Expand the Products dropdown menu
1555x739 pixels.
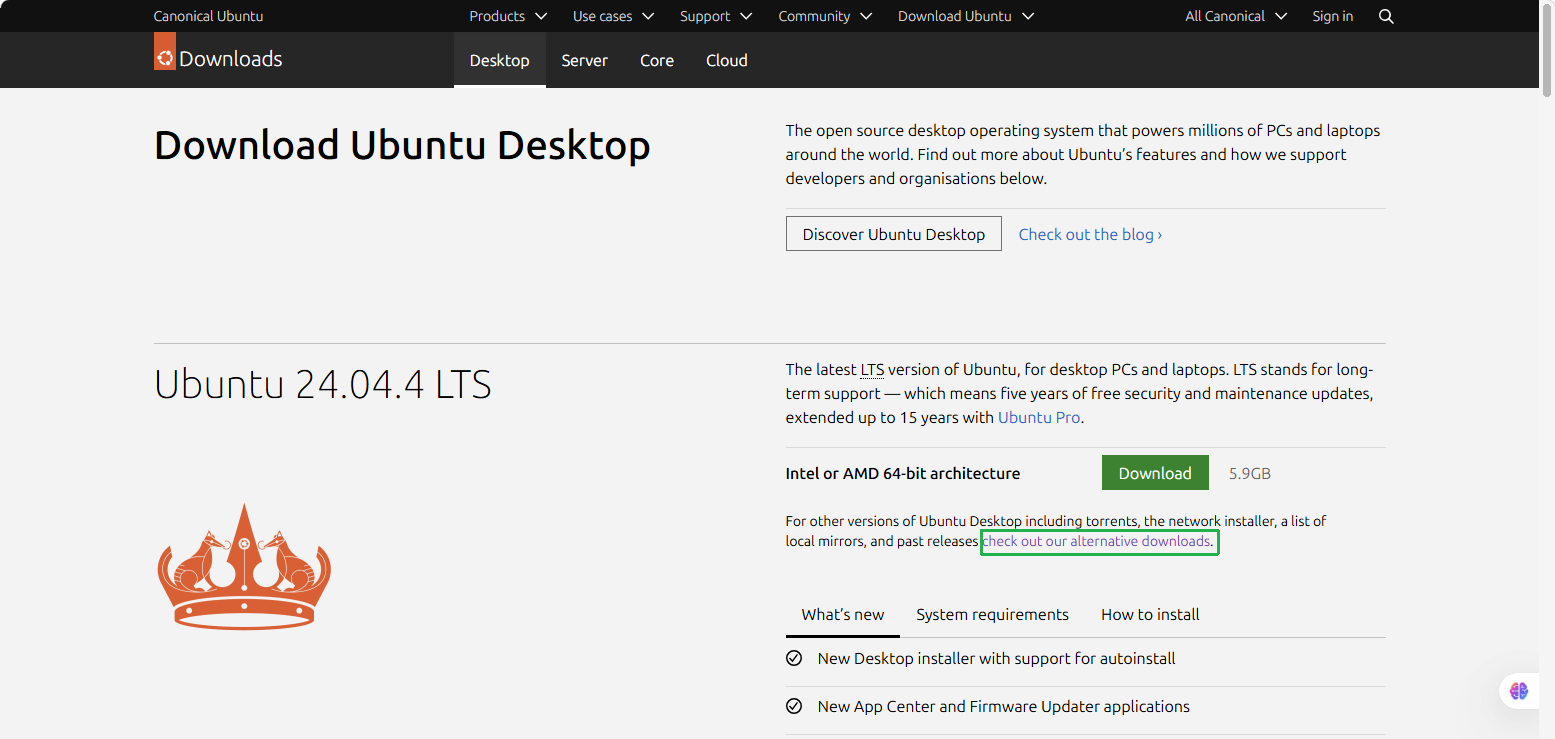pyautogui.click(x=508, y=16)
